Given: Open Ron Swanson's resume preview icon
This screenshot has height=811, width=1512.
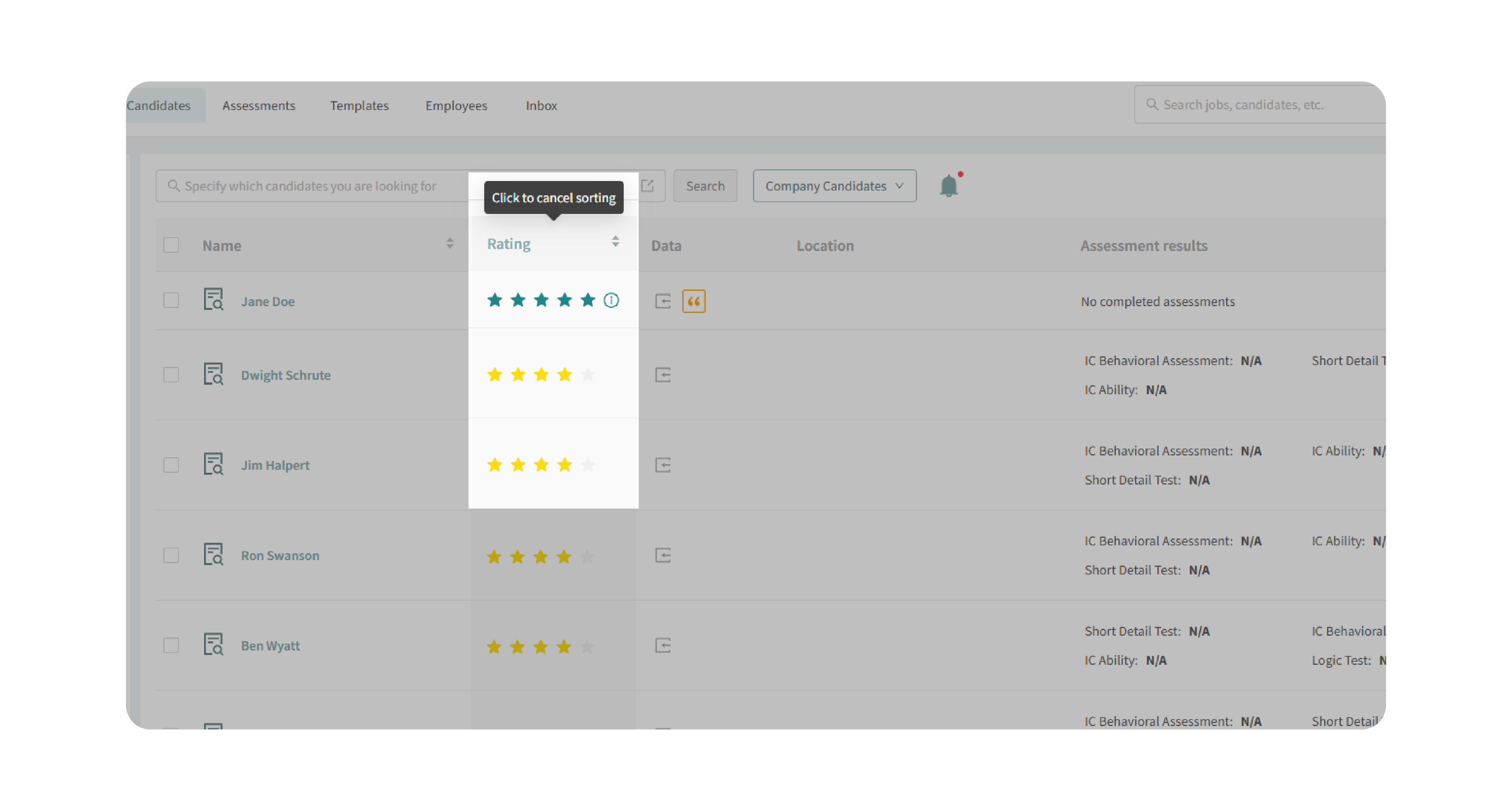Looking at the screenshot, I should click(213, 554).
